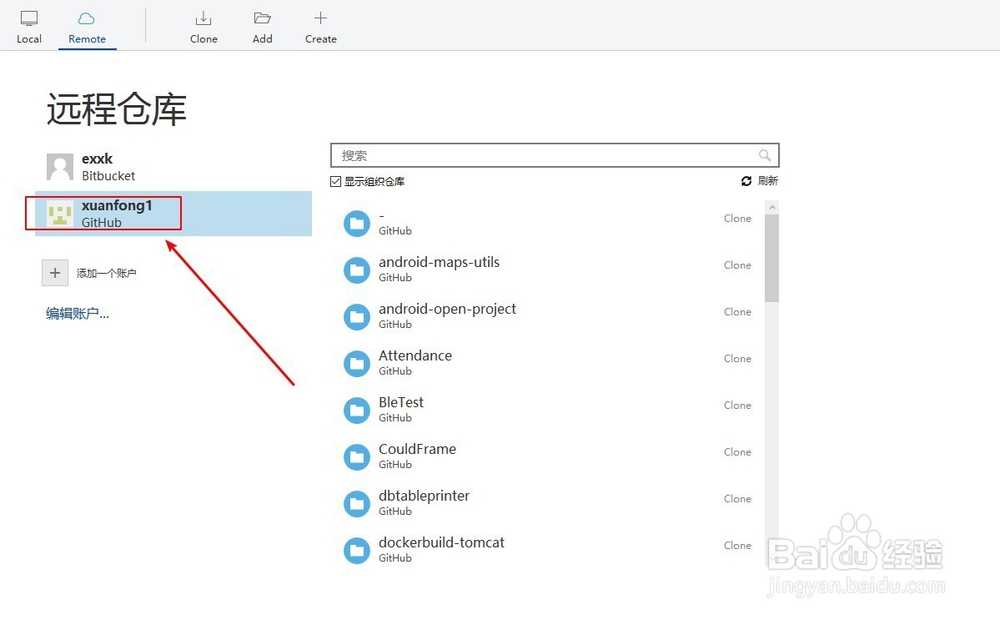Click the 刷新 refresh label
The height and width of the screenshot is (620, 1000).
click(x=768, y=181)
